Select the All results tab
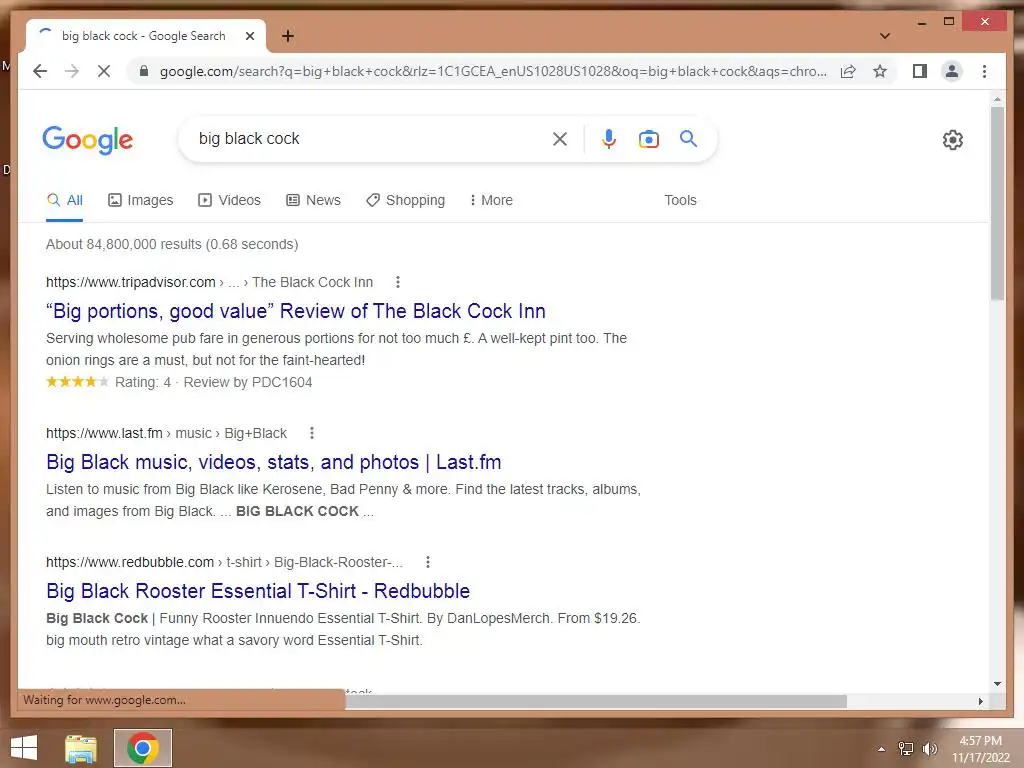Viewport: 1024px width, 768px height. point(65,200)
